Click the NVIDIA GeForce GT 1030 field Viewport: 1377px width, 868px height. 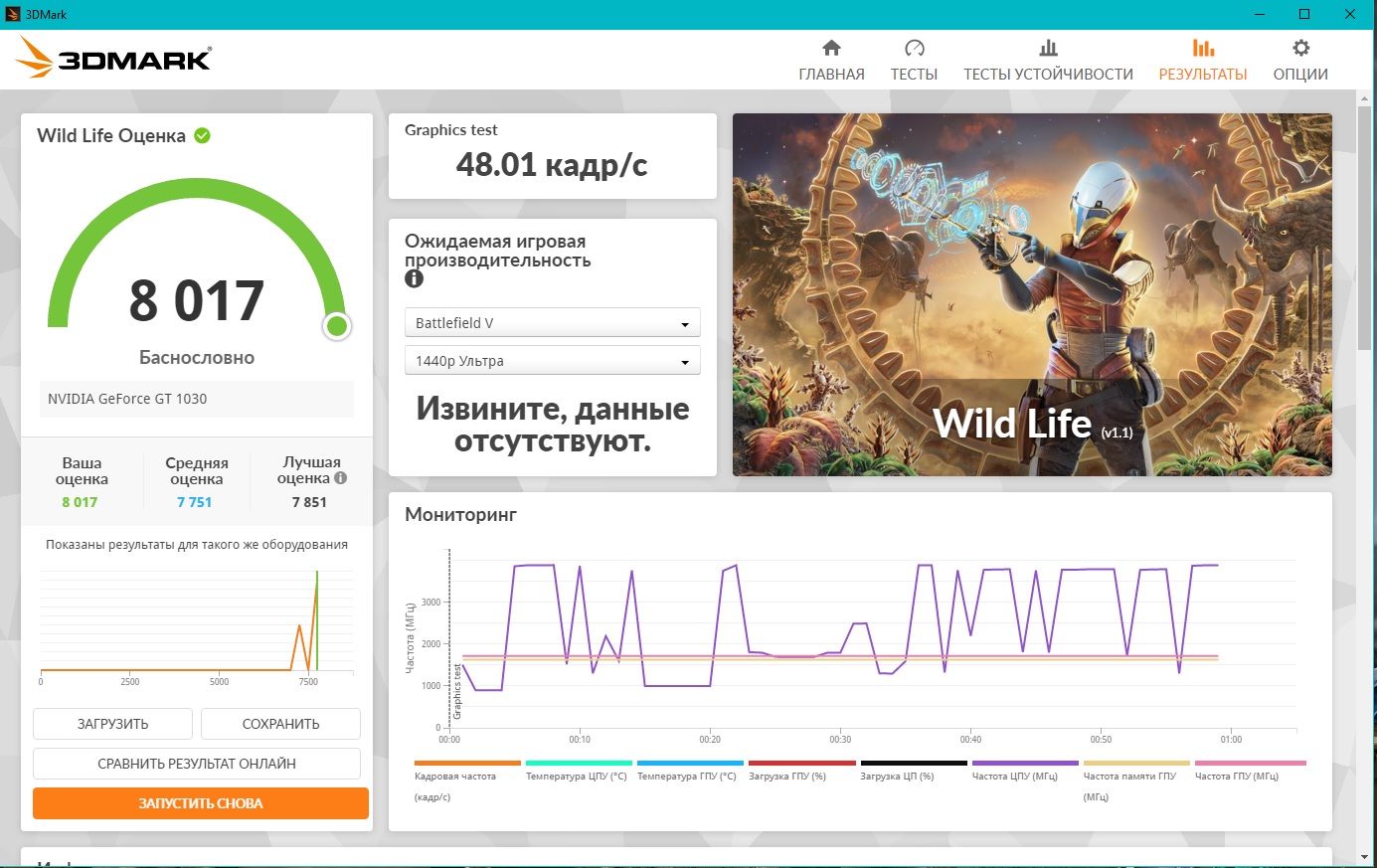point(197,399)
